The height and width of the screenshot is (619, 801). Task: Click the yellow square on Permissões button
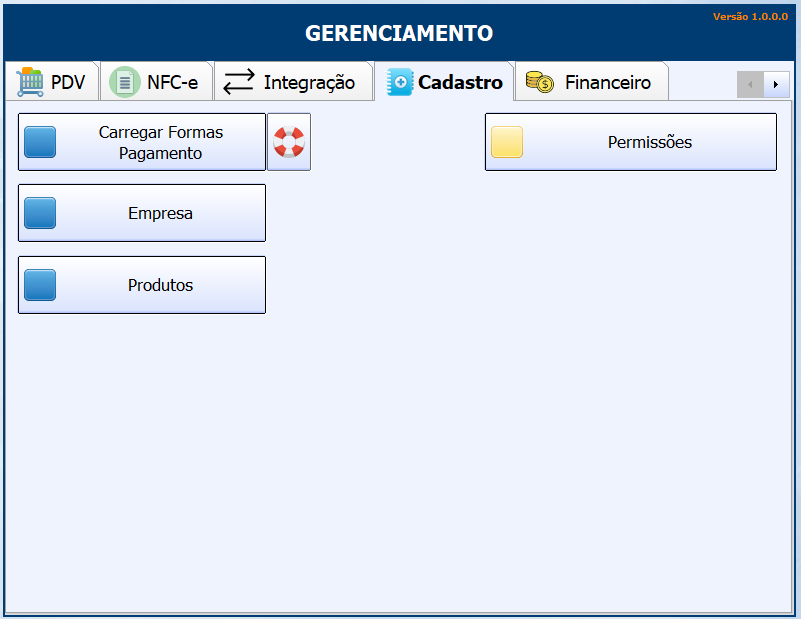507,142
